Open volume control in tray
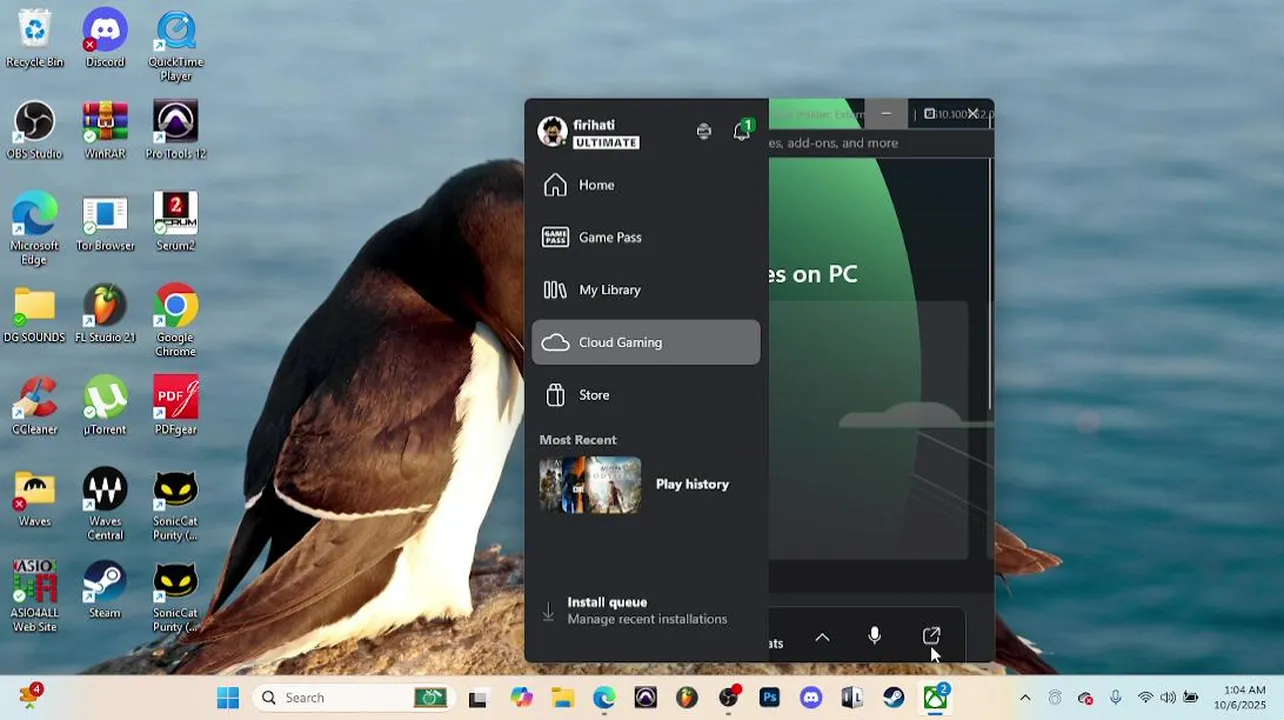 [1168, 698]
